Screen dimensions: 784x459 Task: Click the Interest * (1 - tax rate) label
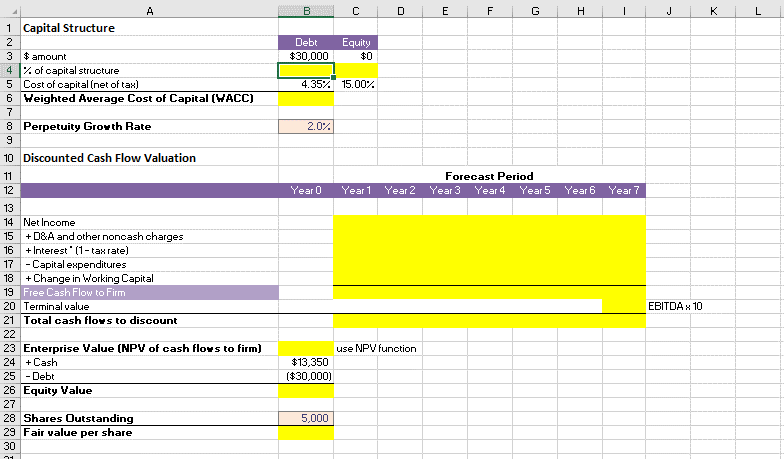click(x=76, y=250)
